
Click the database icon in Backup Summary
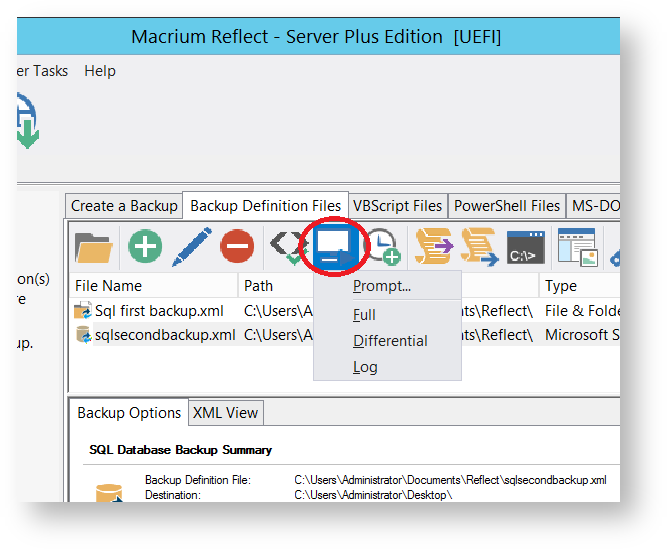coord(109,492)
